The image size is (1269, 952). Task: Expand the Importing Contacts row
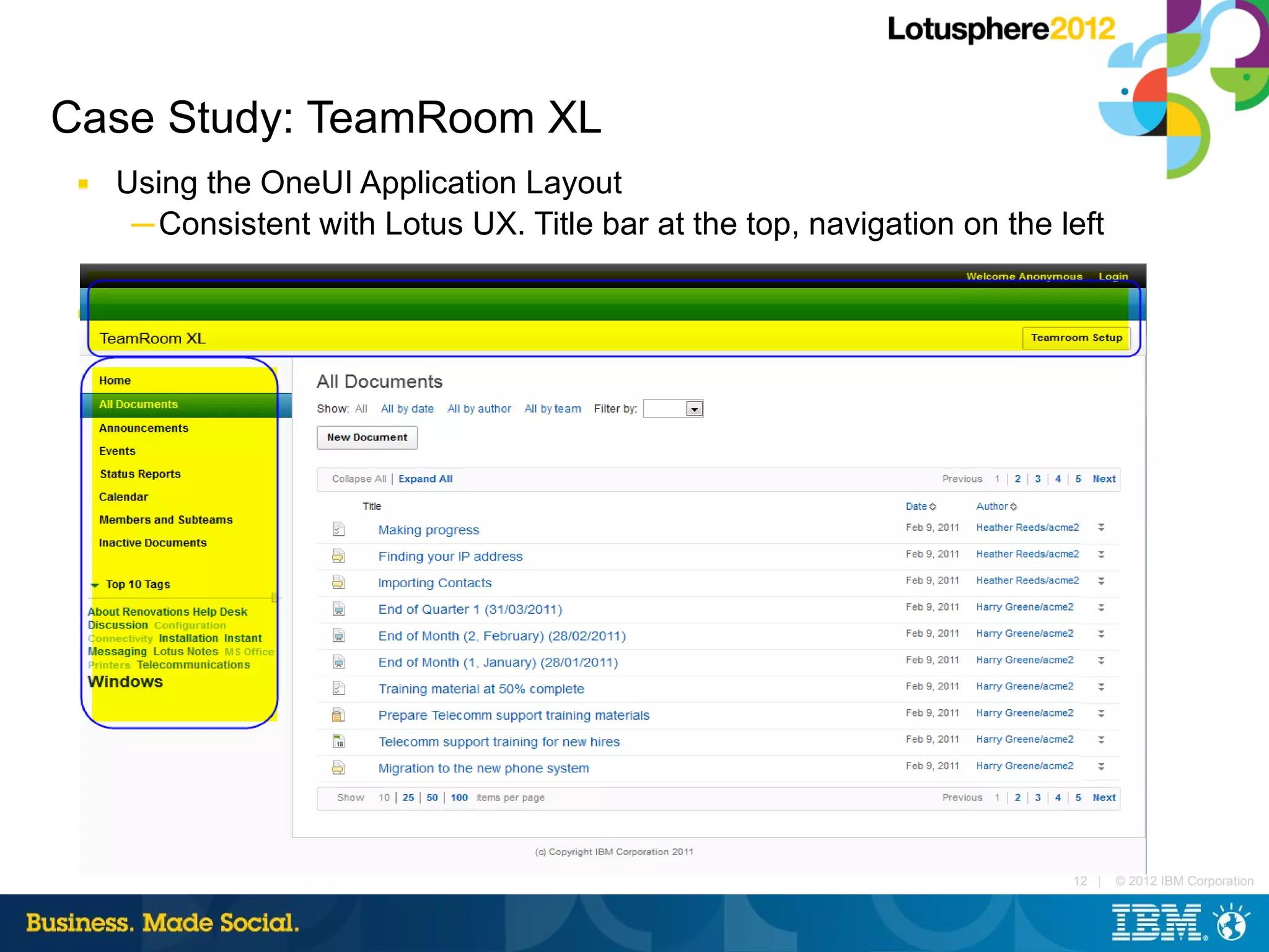(1101, 581)
